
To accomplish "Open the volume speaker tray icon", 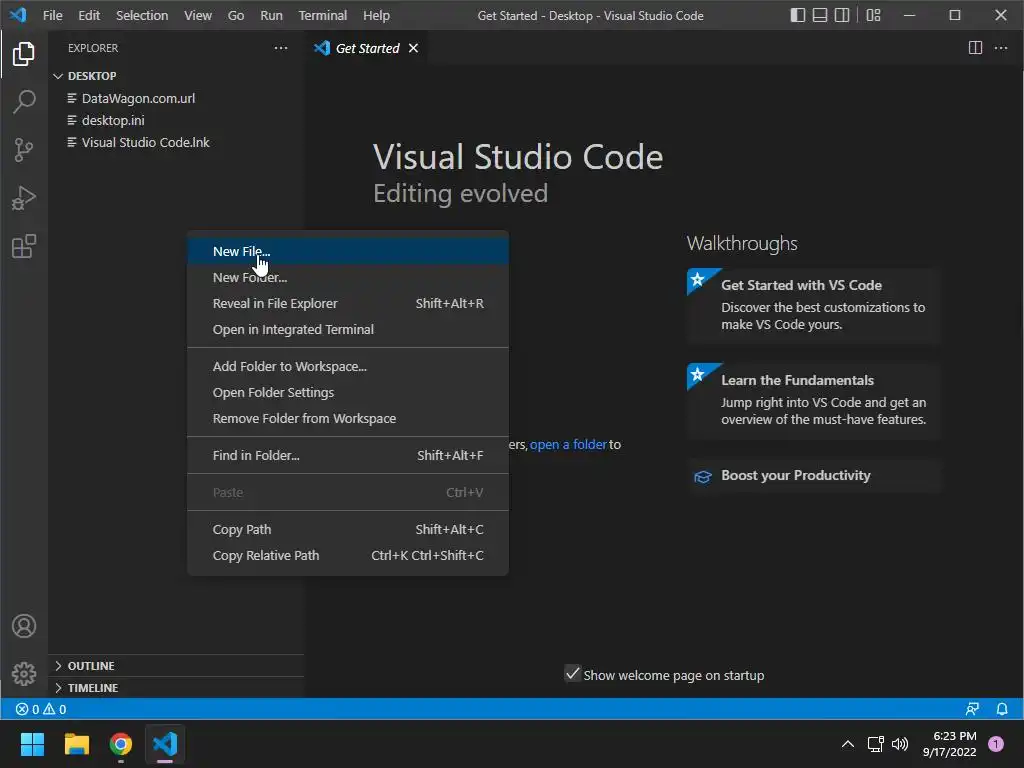I will point(900,744).
